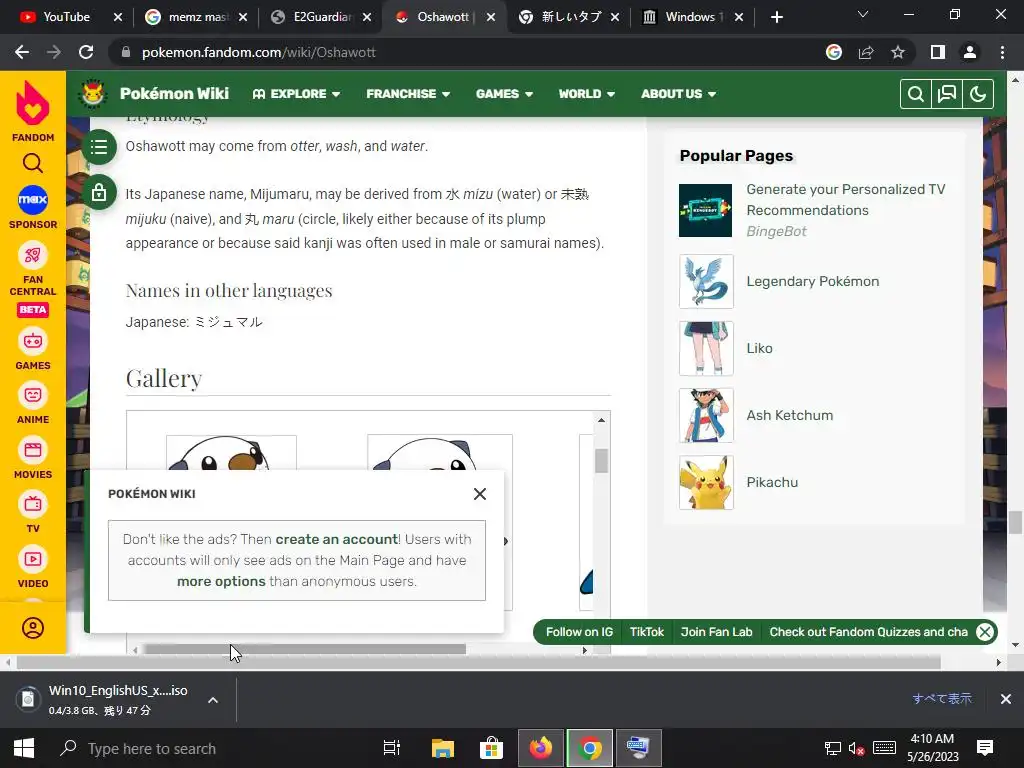Open TikTok link in bottom bar
1024x768 pixels.
(647, 632)
